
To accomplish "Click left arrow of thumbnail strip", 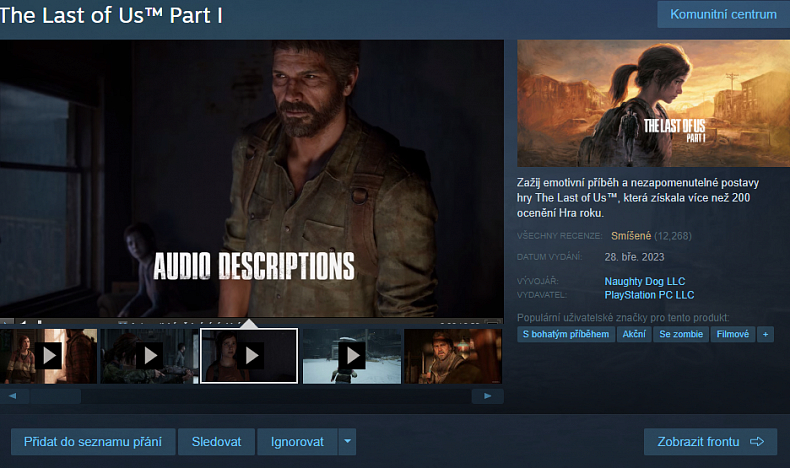I will [x=13, y=396].
